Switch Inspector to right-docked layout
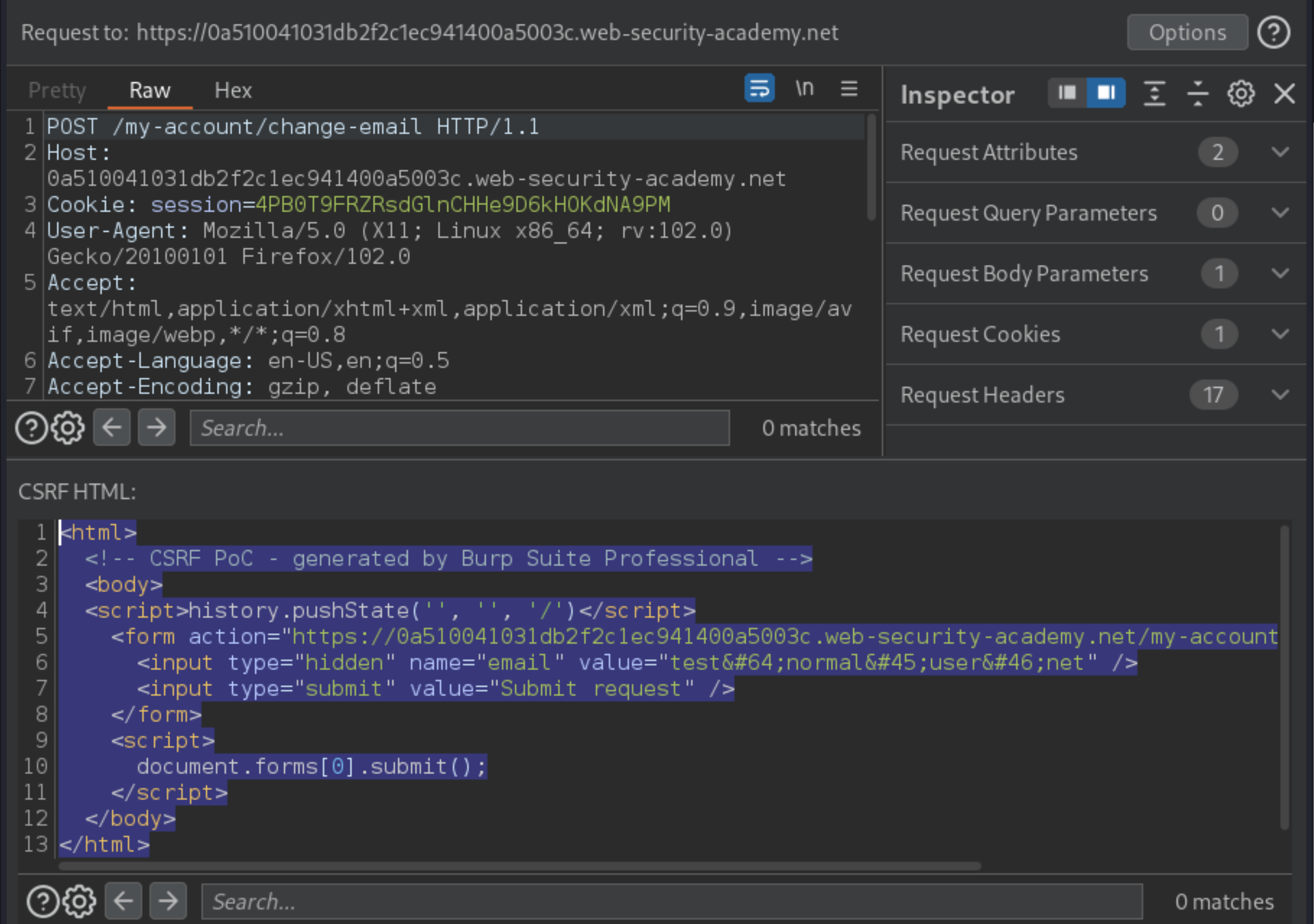Image resolution: width=1314 pixels, height=924 pixels. (x=1106, y=93)
